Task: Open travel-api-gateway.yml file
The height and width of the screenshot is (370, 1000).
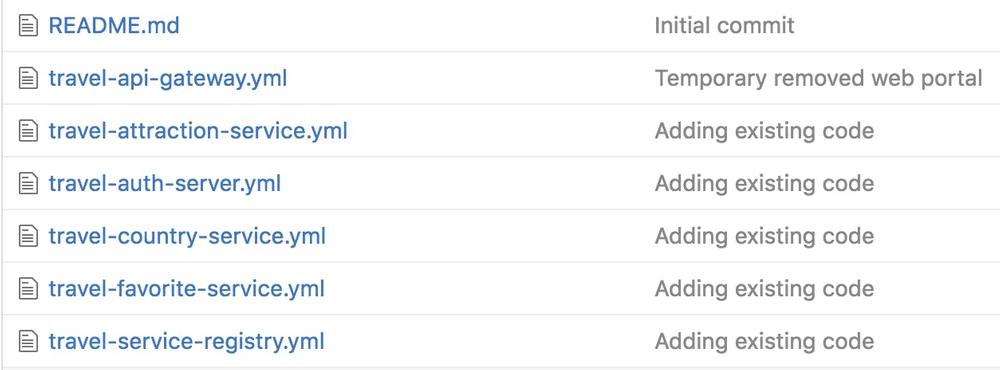Action: (168, 78)
